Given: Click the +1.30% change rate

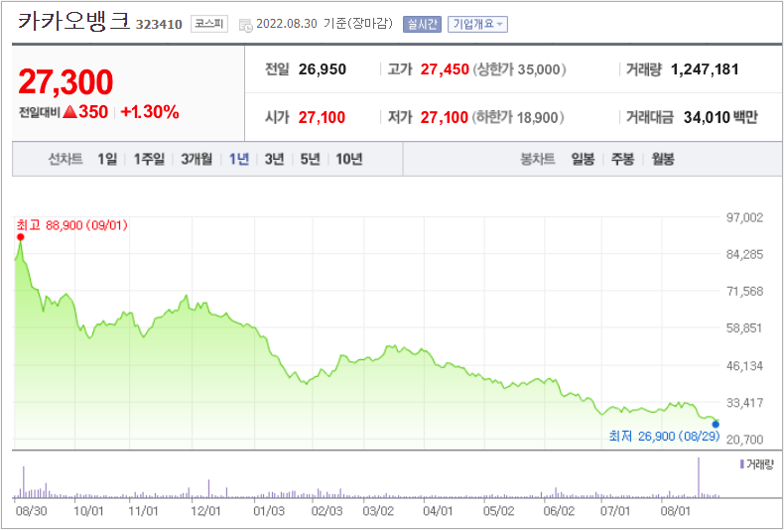Looking at the screenshot, I should tap(150, 112).
